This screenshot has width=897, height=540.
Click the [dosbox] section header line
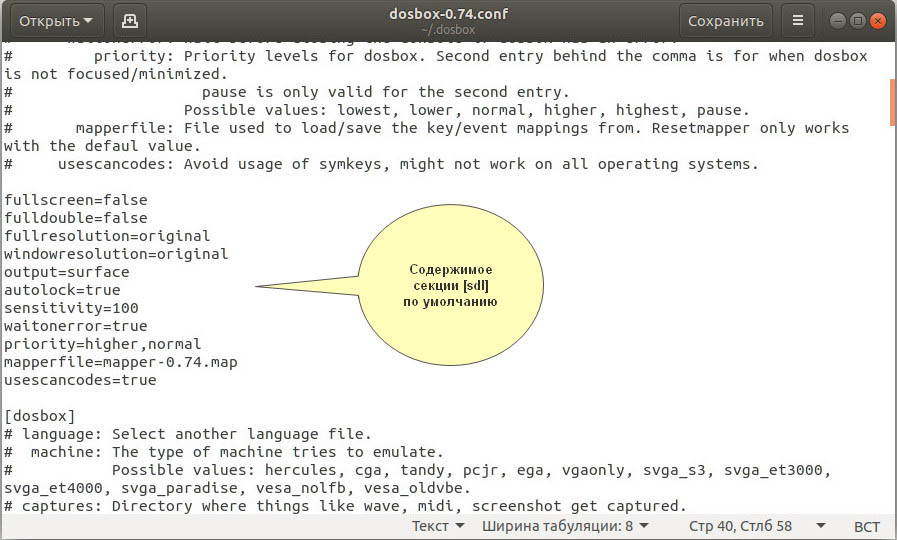tap(39, 416)
